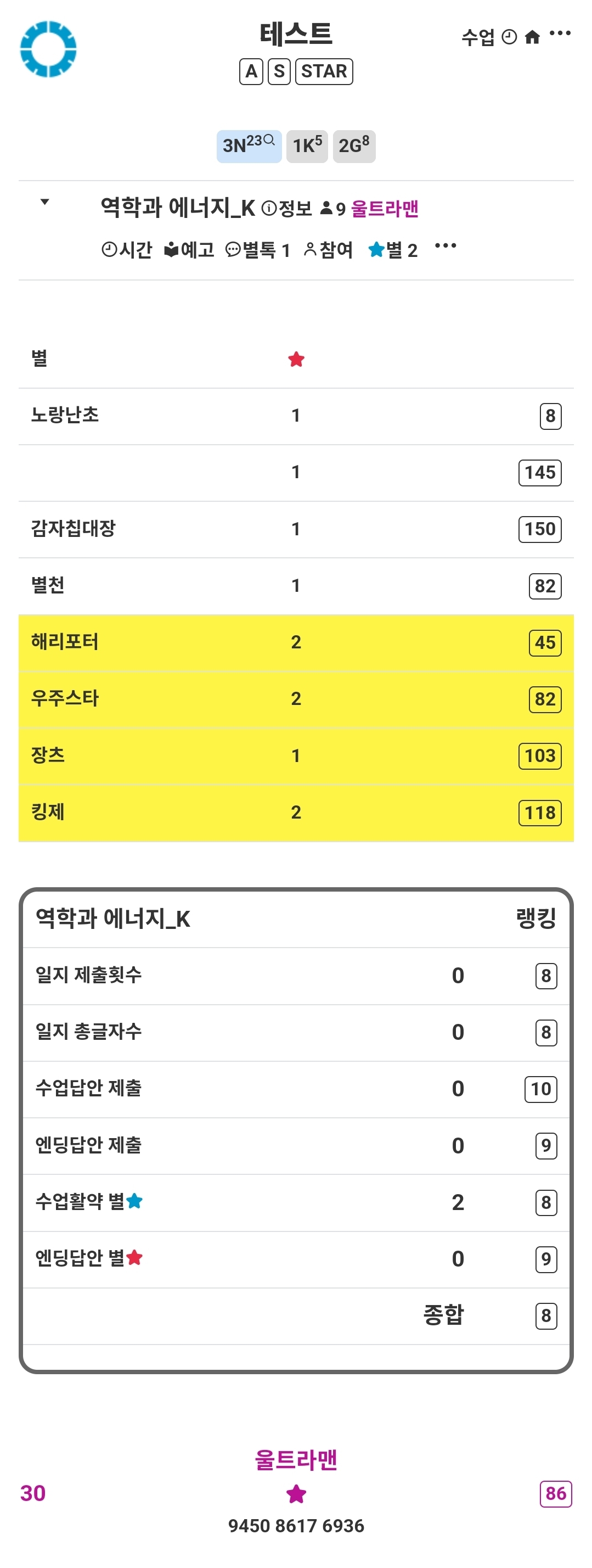
Task: Select the blue star 별 2
Action: point(393,250)
